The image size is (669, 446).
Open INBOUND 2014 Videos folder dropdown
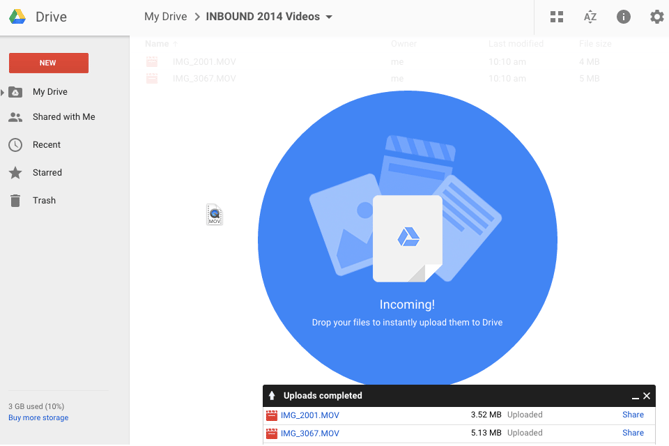point(329,17)
